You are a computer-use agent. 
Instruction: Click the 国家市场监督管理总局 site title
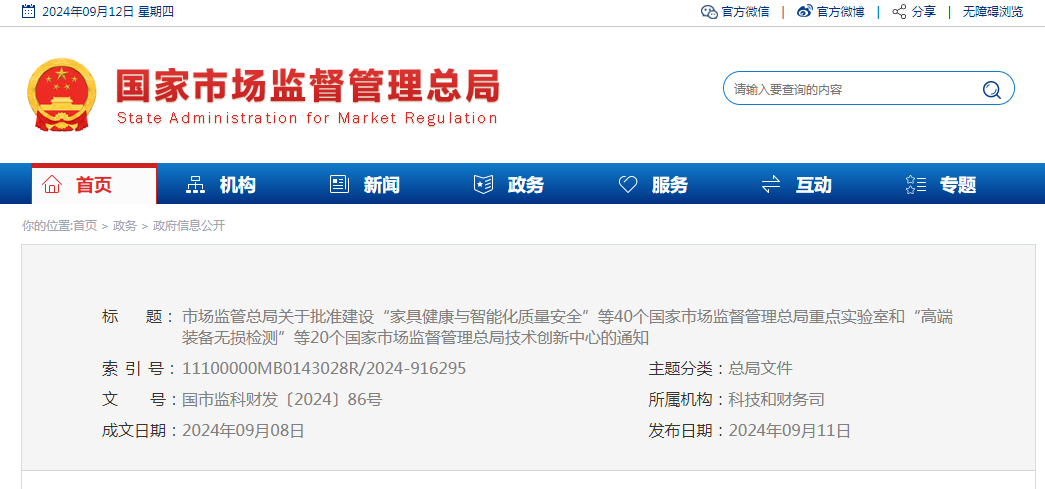point(307,85)
